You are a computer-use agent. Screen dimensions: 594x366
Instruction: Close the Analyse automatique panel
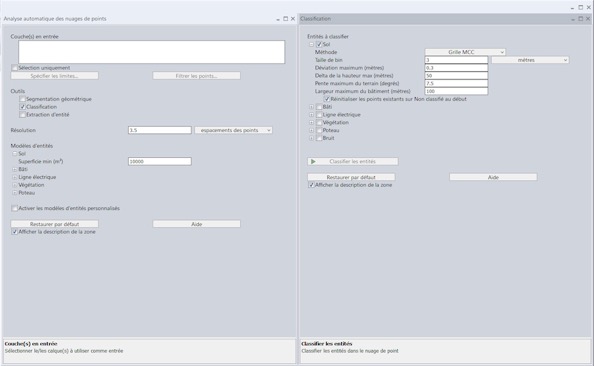[x=293, y=19]
